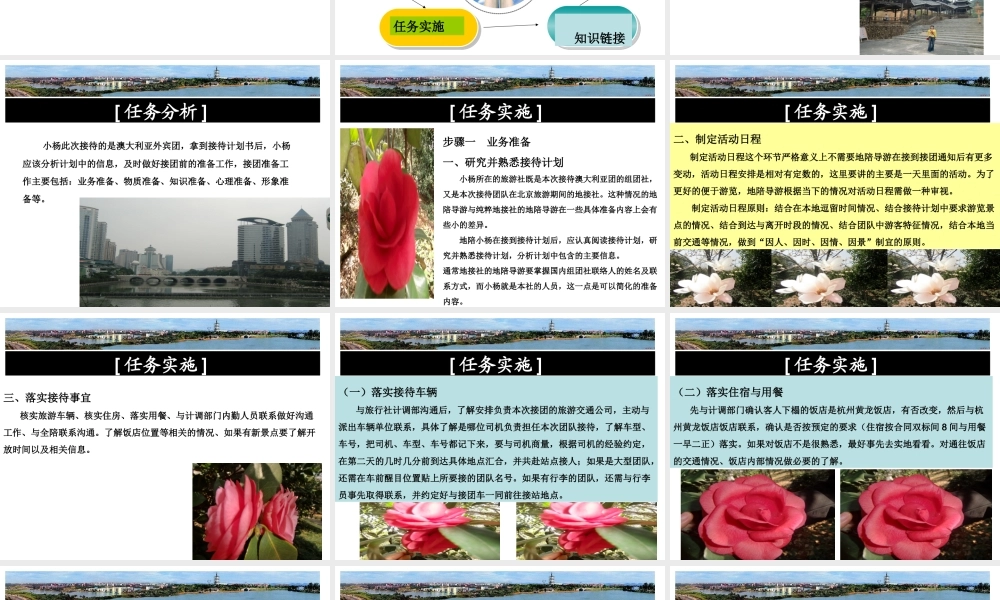
Task: Click the blue (二)落实住宿与用餐 heading
Action: 733,388
